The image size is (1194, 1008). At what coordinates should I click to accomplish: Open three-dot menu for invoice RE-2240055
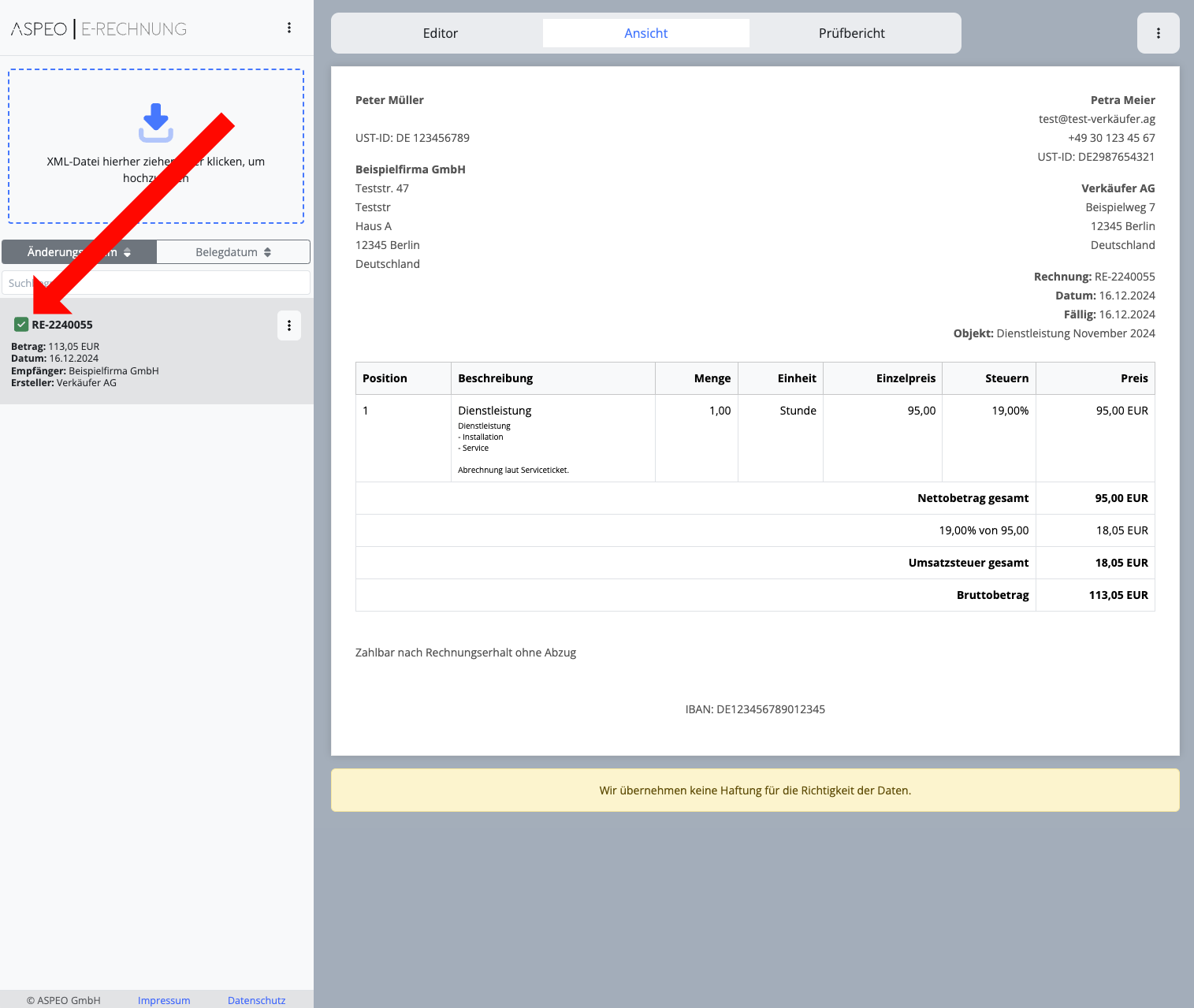[x=289, y=325]
